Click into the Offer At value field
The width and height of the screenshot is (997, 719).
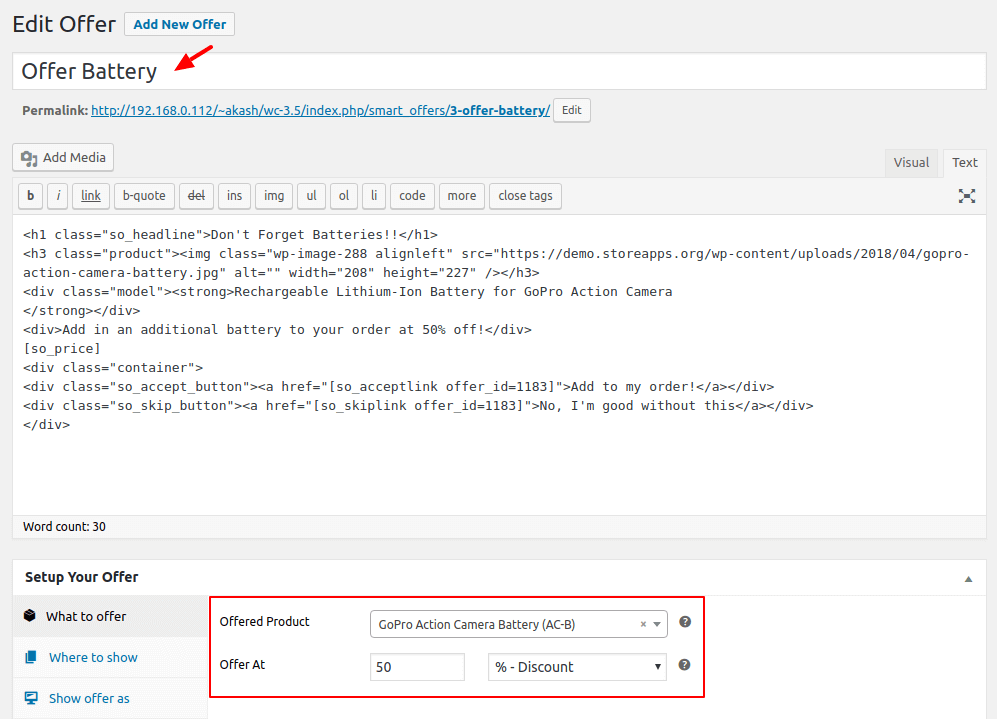click(417, 667)
